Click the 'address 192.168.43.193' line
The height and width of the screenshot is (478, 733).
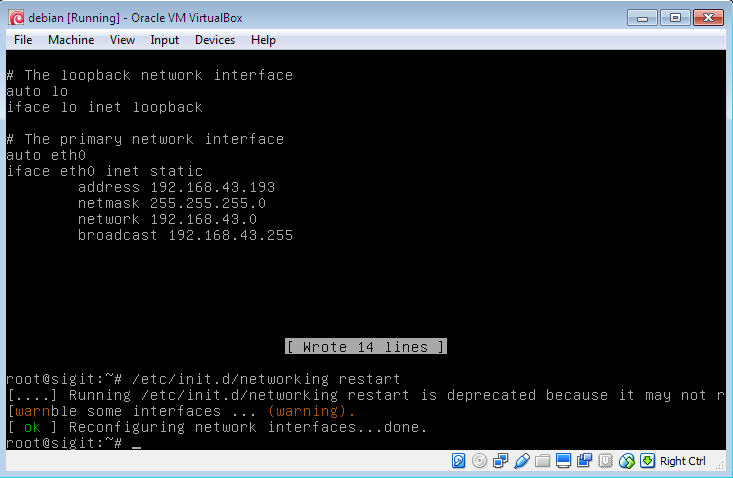pyautogui.click(x=176, y=187)
